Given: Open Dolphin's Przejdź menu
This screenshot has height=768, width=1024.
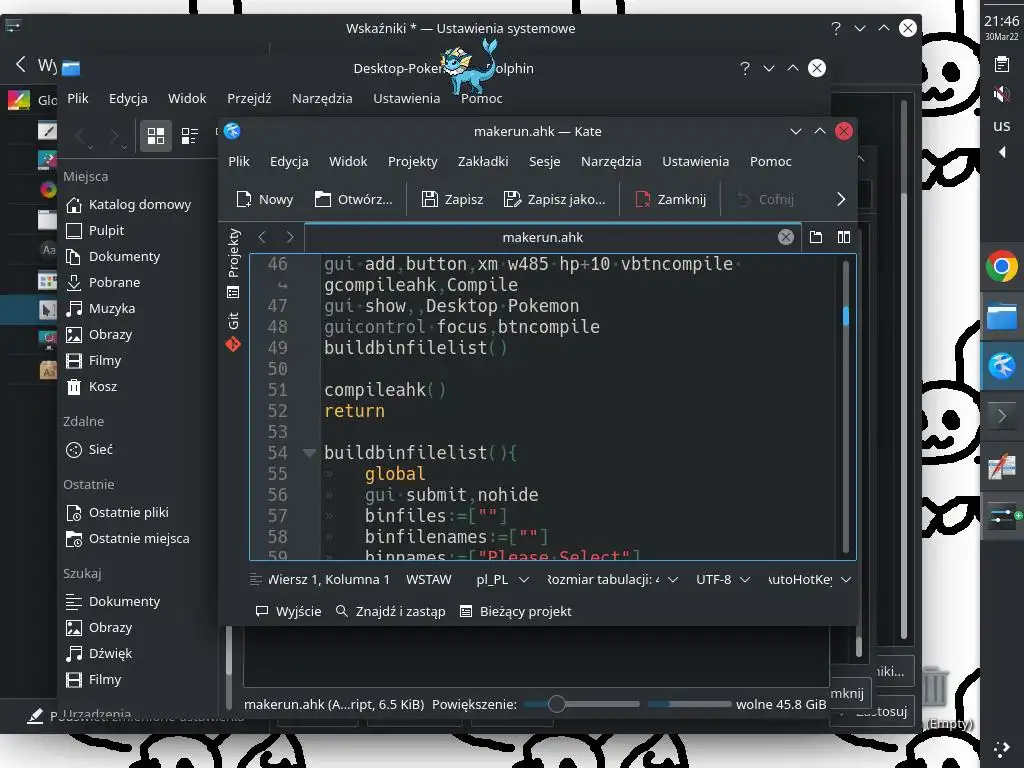Looking at the screenshot, I should pyautogui.click(x=249, y=98).
